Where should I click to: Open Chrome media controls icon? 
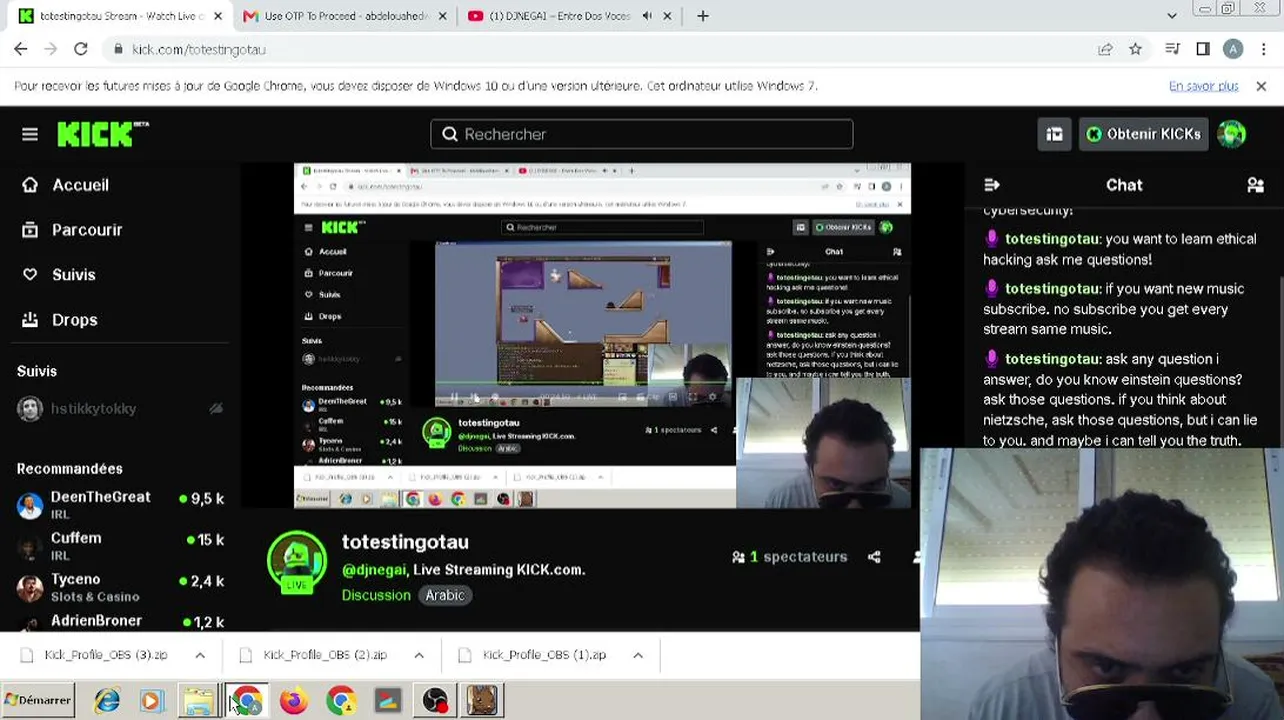coord(1175,49)
